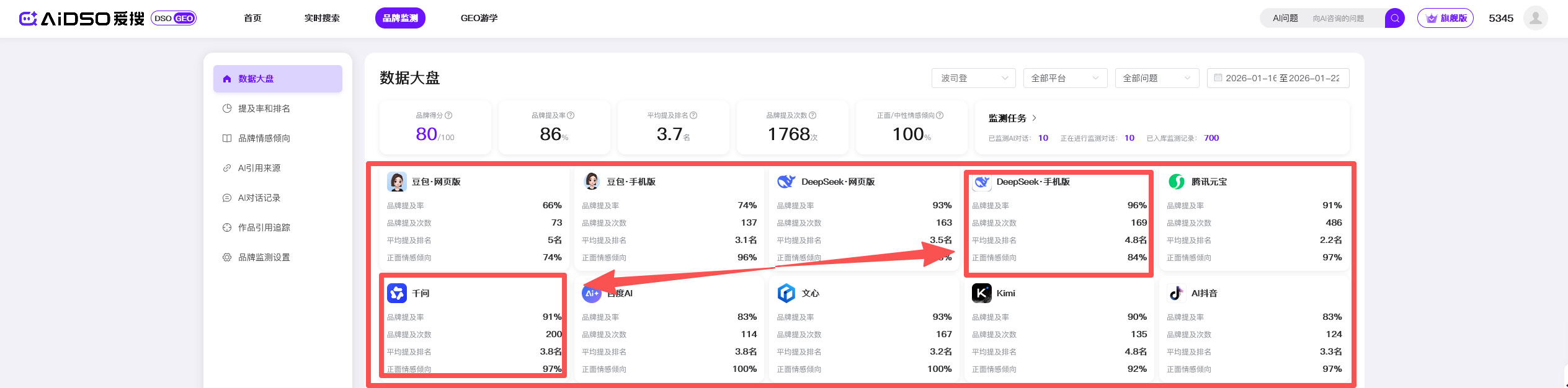Click the help icon beside 品牌得分
This screenshot has width=1568, height=388.
448,115
